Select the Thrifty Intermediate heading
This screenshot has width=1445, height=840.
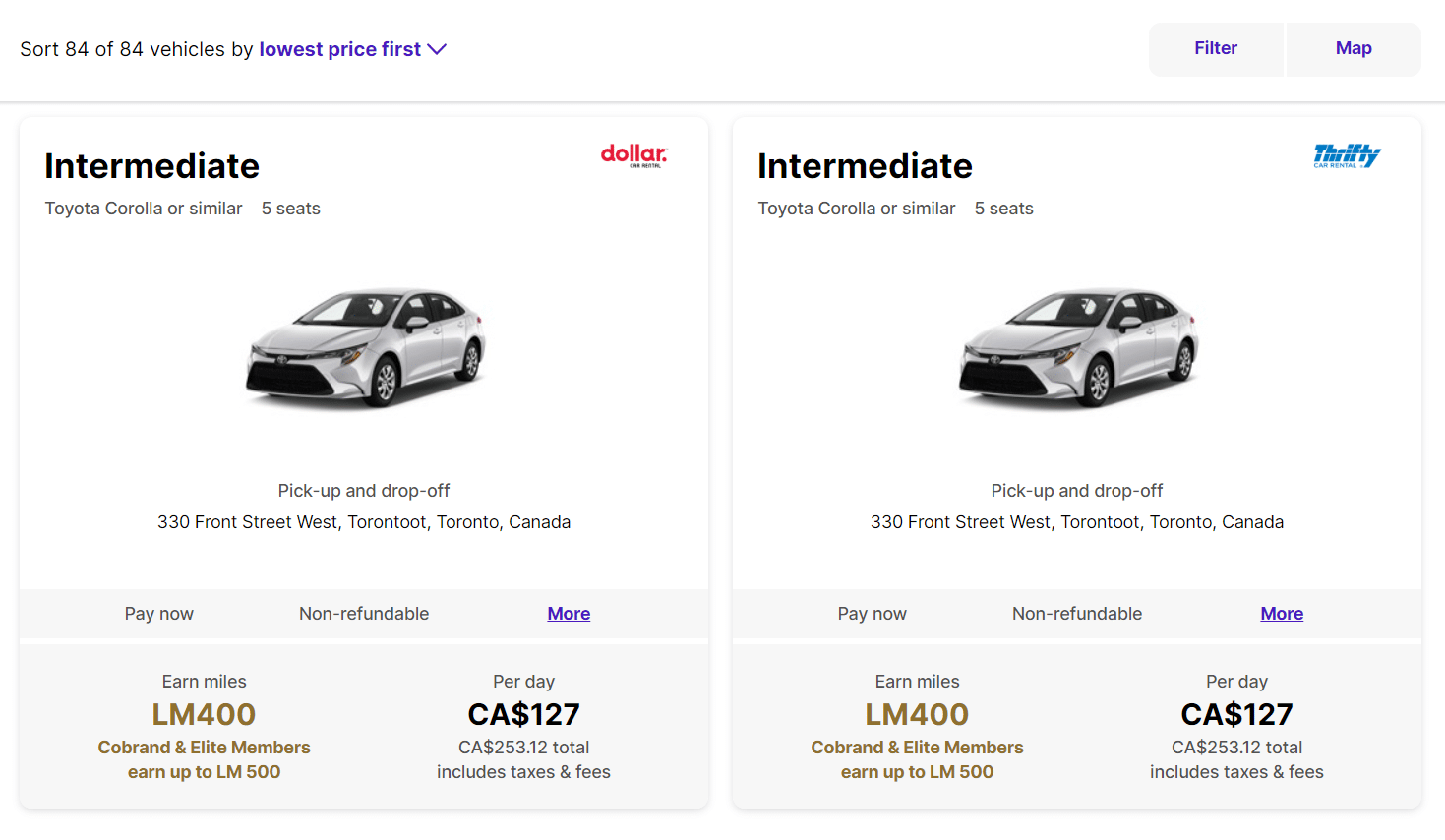(866, 166)
